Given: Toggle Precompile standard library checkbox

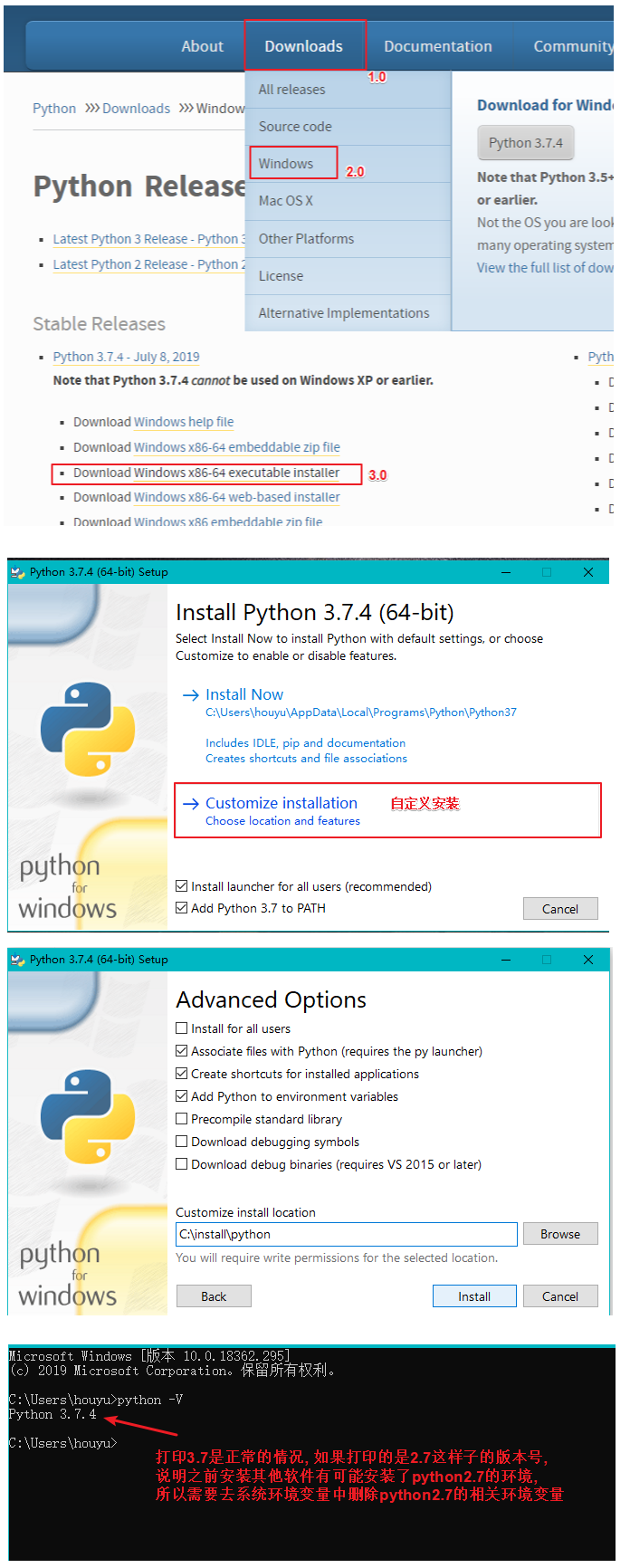Looking at the screenshot, I should tap(182, 1119).
